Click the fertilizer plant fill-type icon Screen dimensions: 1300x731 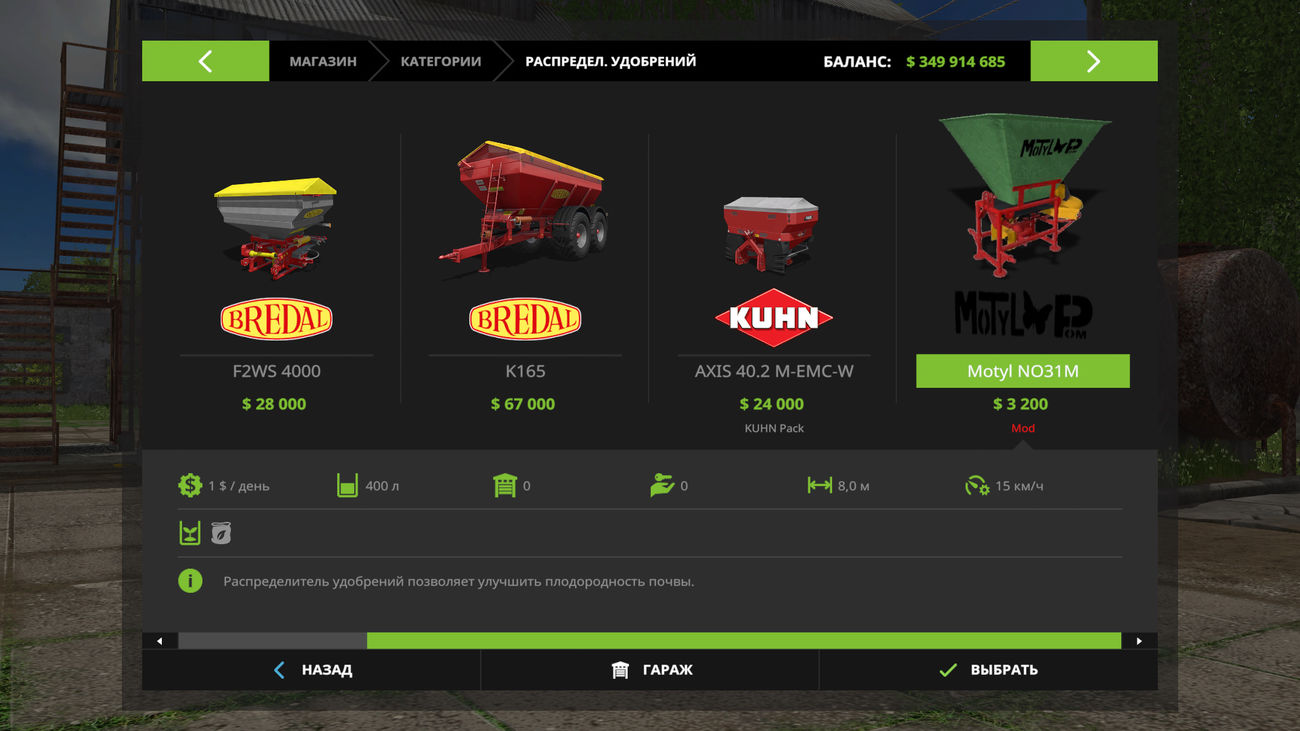click(190, 533)
